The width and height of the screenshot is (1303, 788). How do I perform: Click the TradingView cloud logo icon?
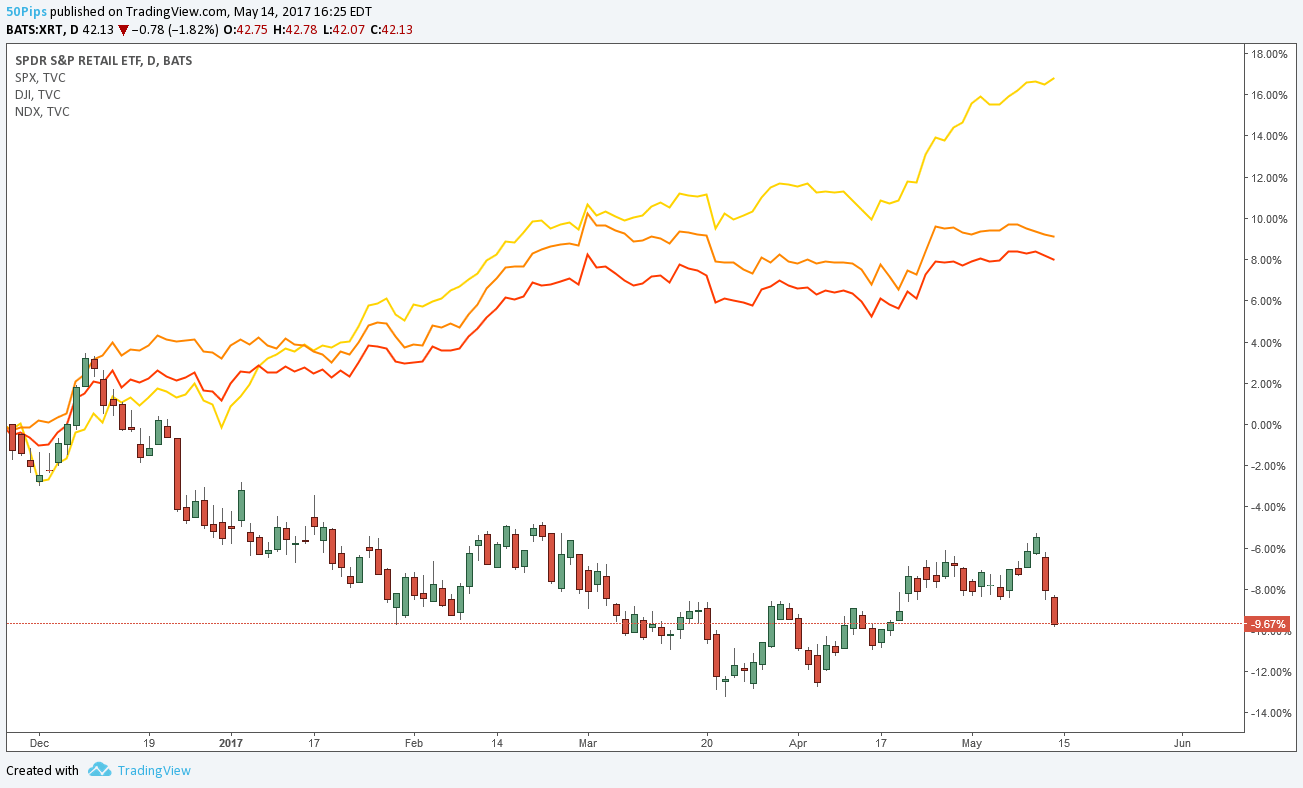[98, 770]
